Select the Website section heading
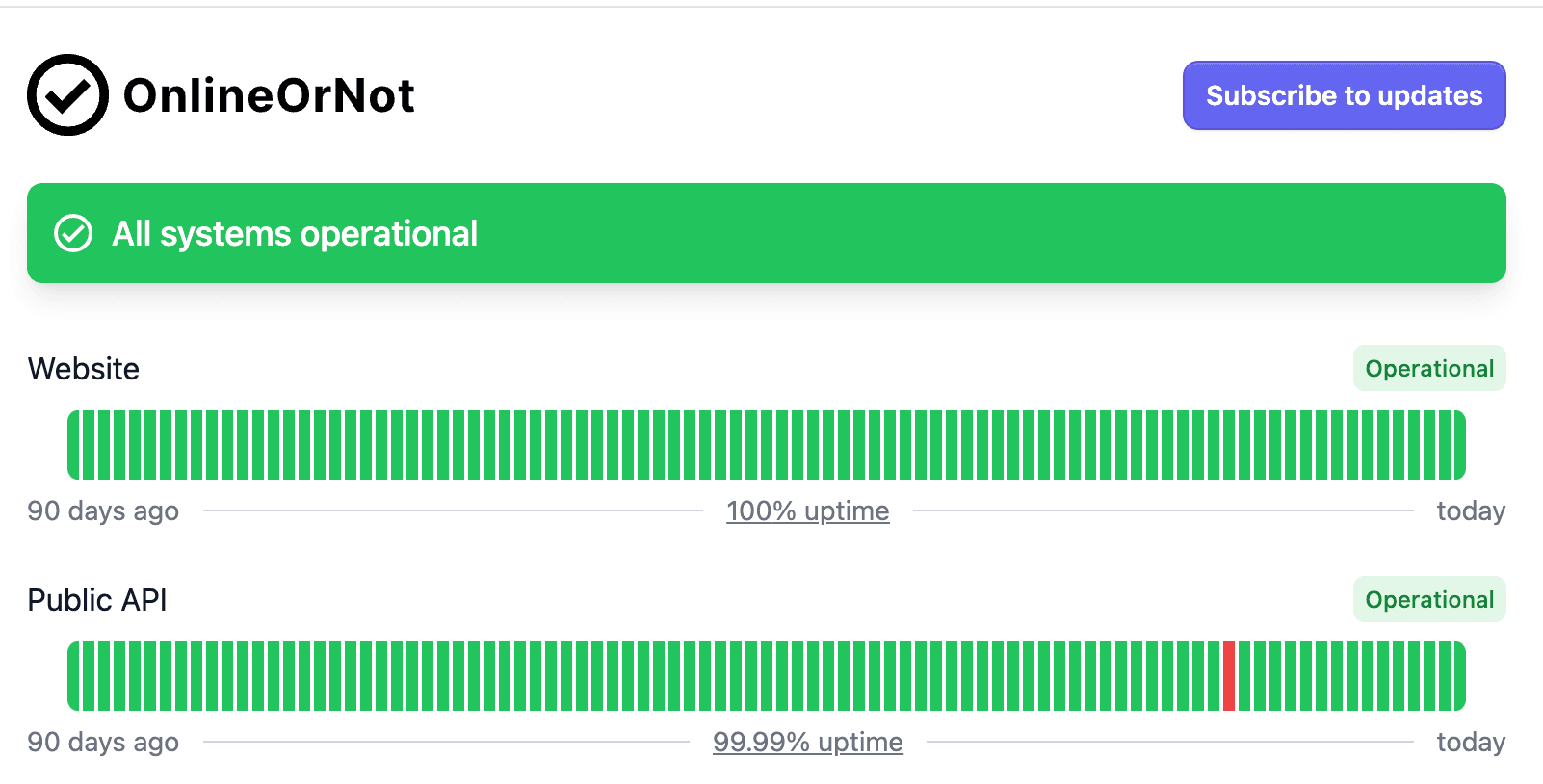The image size is (1543, 784). pos(83,368)
